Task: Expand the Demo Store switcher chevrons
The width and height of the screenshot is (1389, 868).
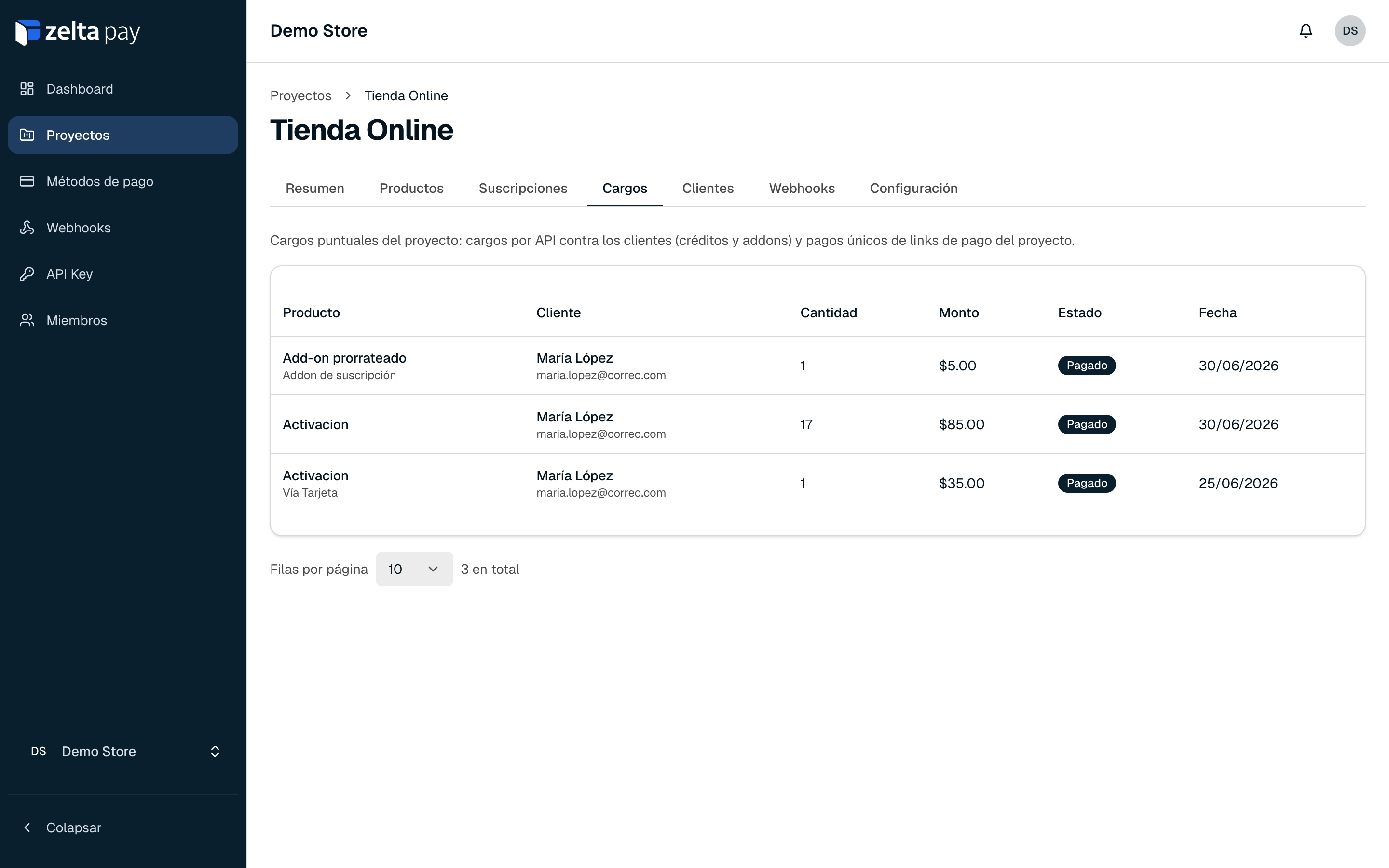Action: [215, 751]
